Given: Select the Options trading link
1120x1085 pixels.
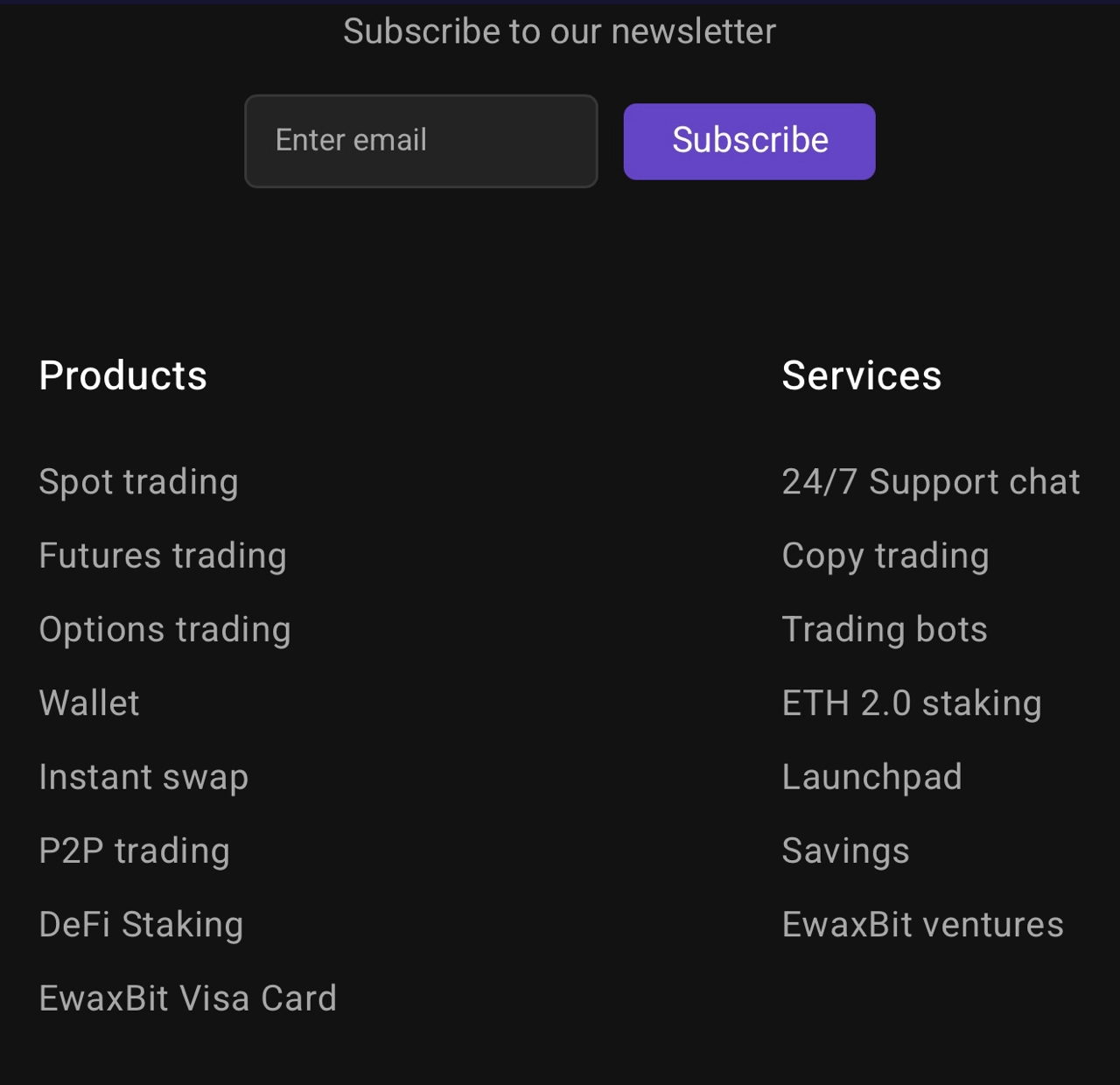Looking at the screenshot, I should tap(164, 629).
